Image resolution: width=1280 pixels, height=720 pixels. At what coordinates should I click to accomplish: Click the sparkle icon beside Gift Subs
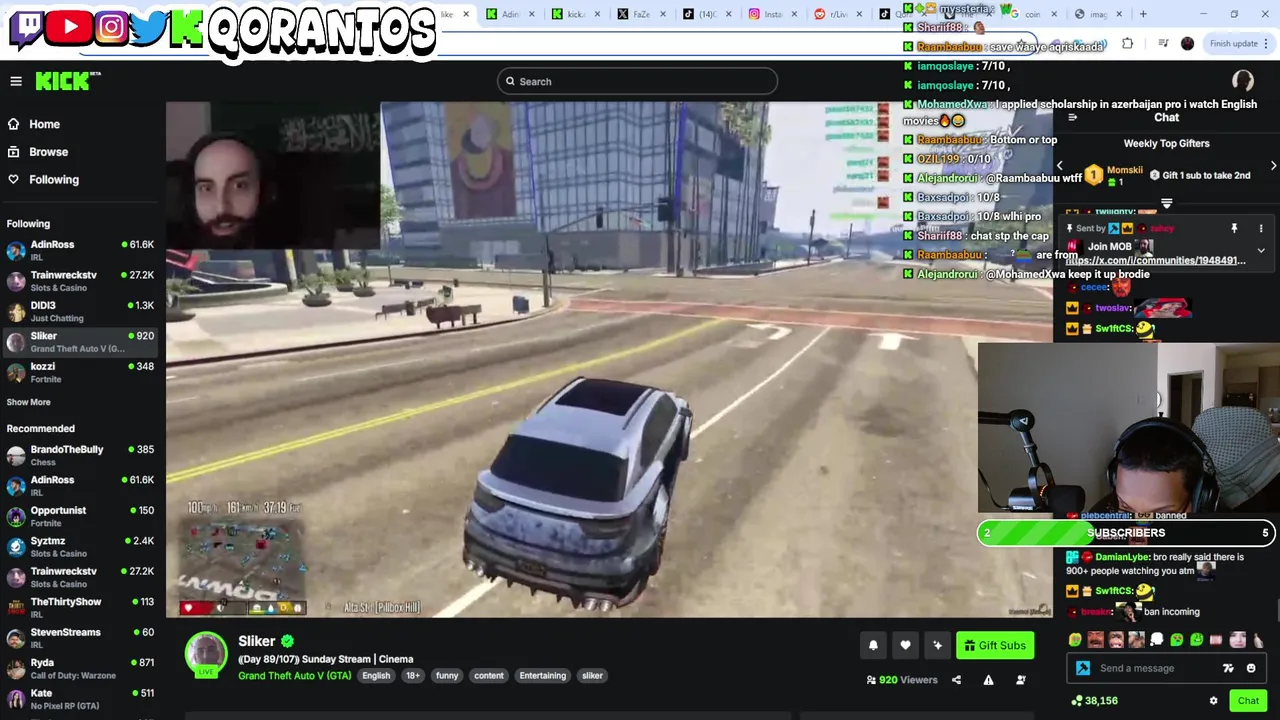937,646
